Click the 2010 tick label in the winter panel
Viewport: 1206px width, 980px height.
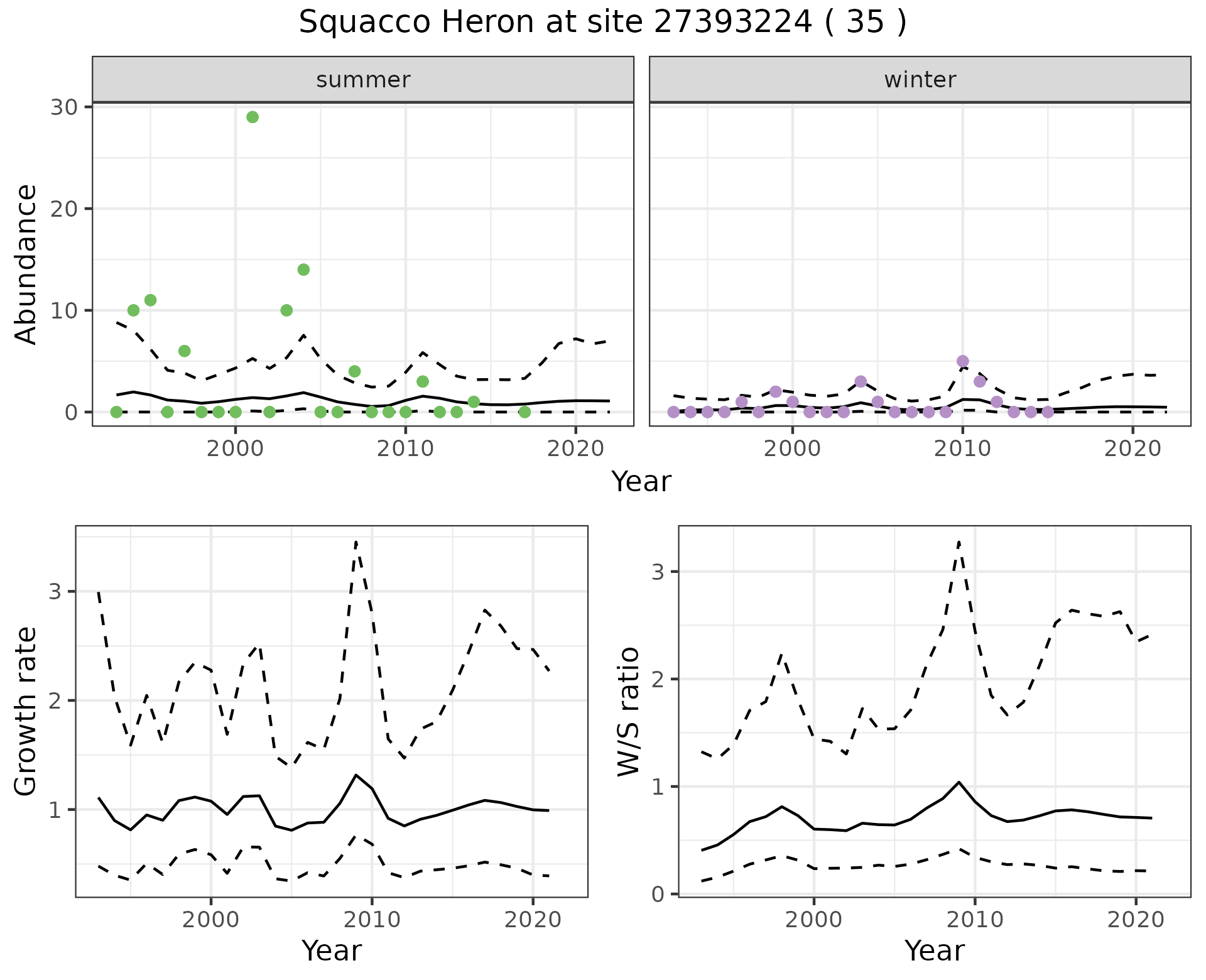pyautogui.click(x=962, y=449)
